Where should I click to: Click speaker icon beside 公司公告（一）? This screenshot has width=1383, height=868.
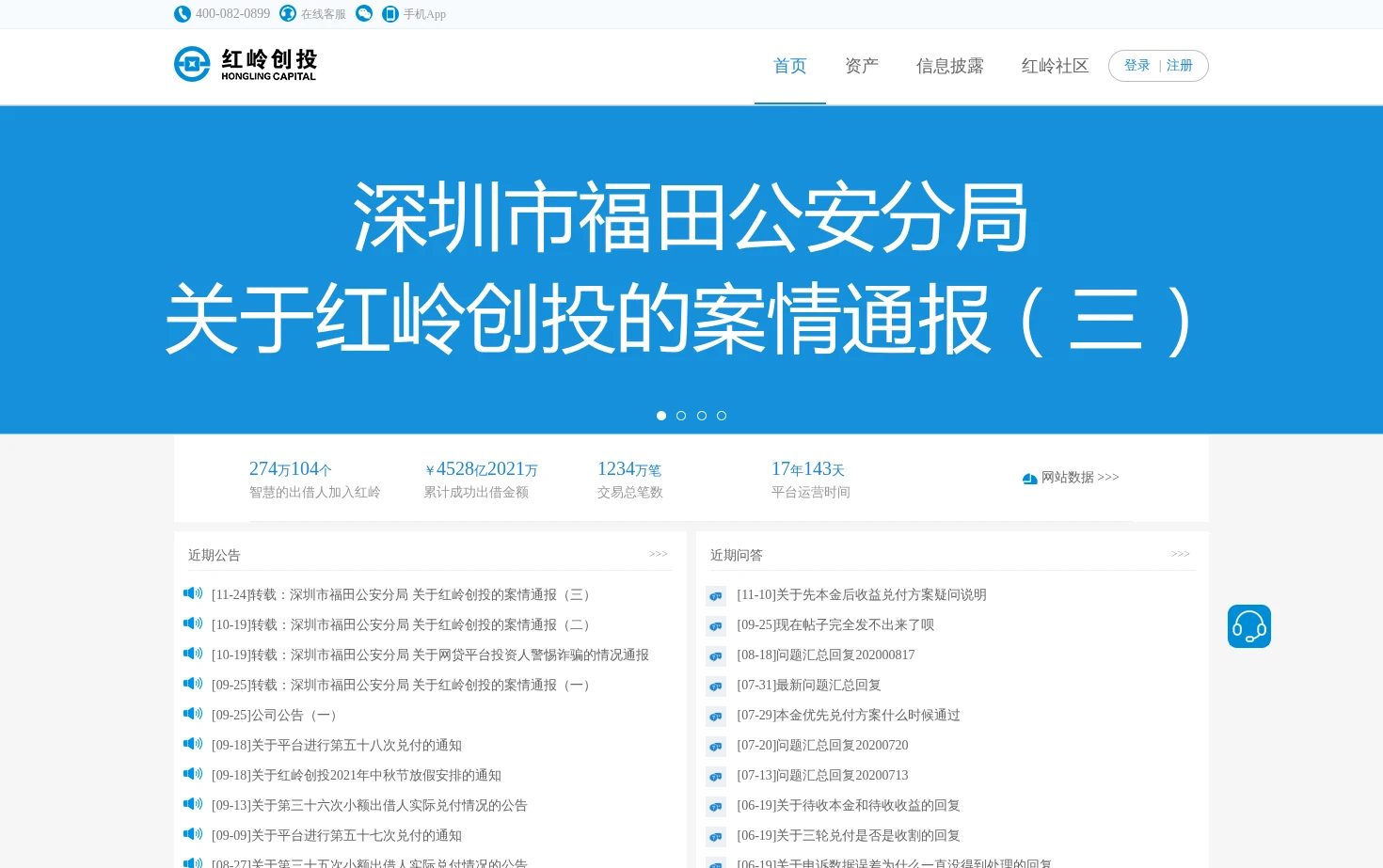(x=193, y=714)
